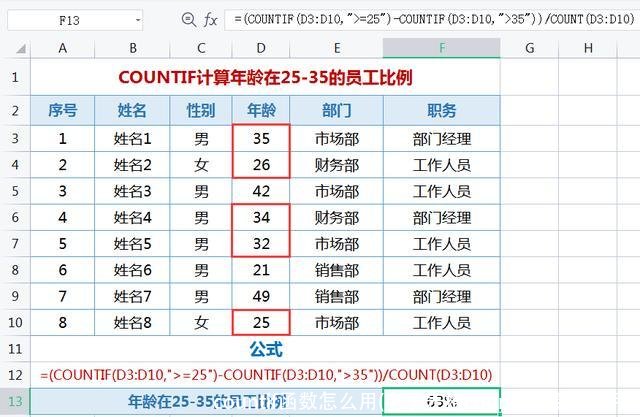Image resolution: width=640 pixels, height=417 pixels.
Task: Select age cell with value 49
Action: tap(261, 296)
